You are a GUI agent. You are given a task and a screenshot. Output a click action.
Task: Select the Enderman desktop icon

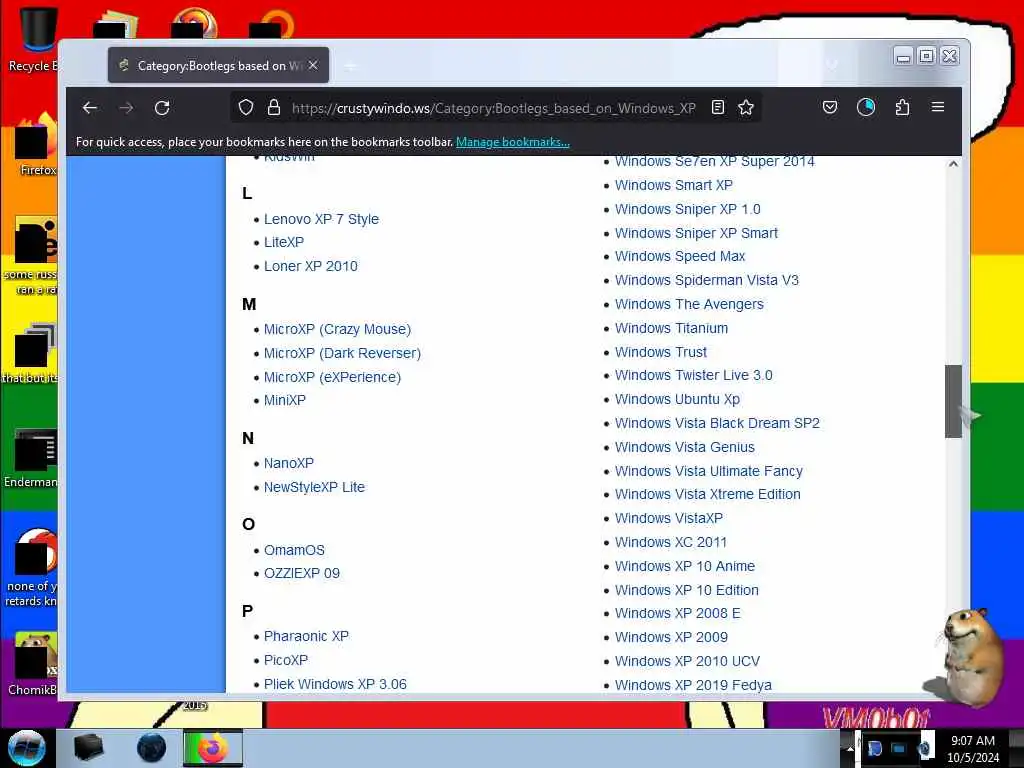click(x=31, y=458)
